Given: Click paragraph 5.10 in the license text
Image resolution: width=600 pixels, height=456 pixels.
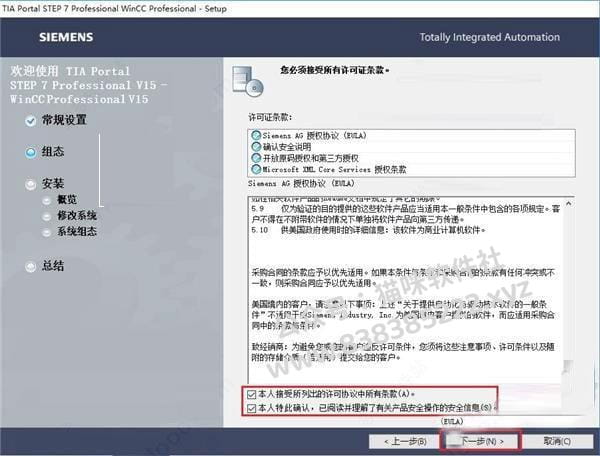Looking at the screenshot, I should (x=368, y=230).
